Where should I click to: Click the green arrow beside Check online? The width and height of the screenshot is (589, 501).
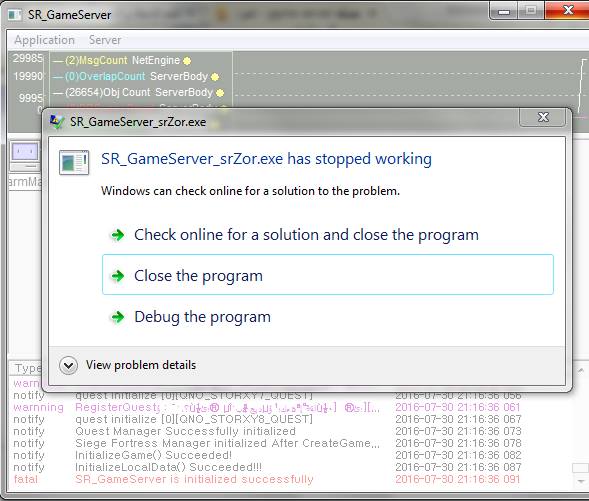click(x=118, y=235)
